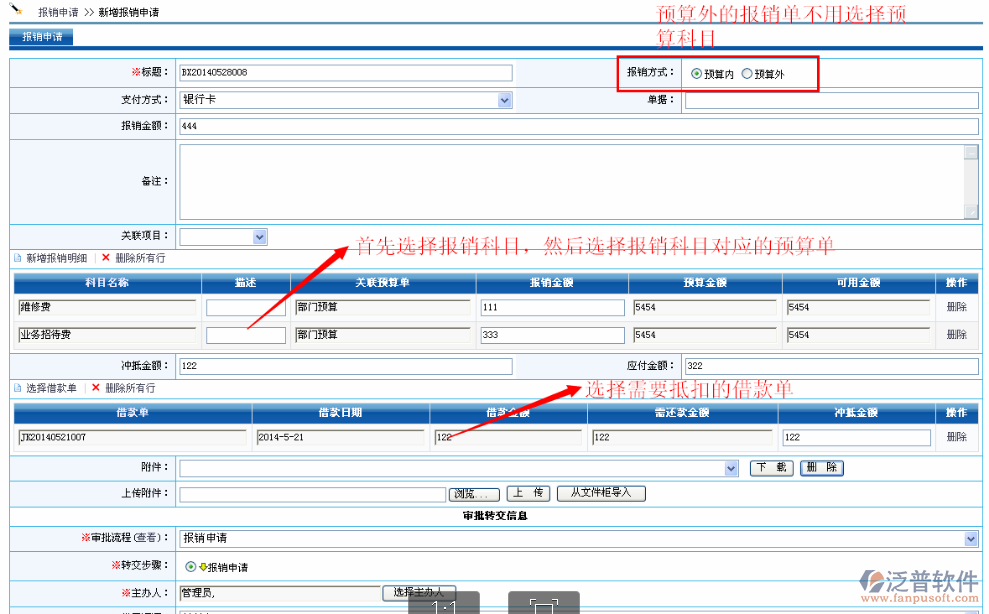Expand the 关联项目 dropdown
The image size is (989, 614).
[x=260, y=237]
